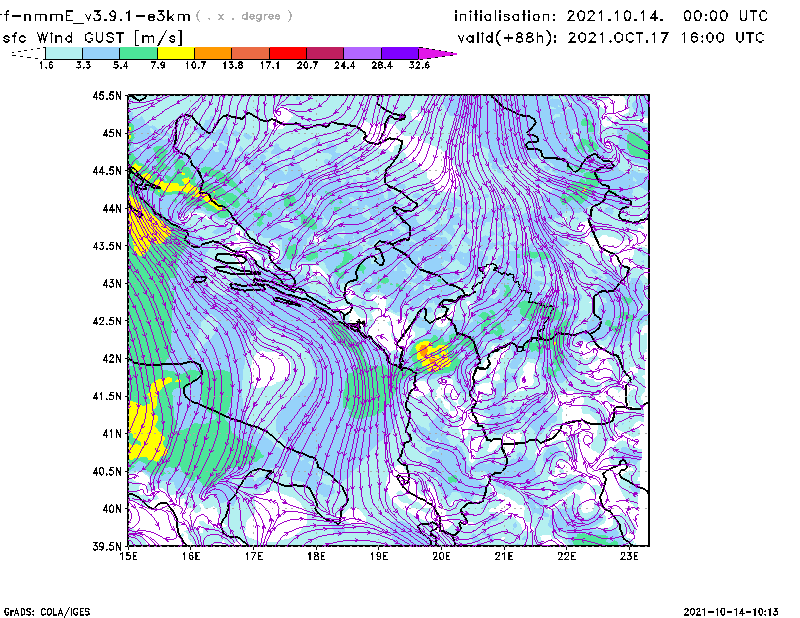Screen dimensions: 800x618
Task: Click the '18E' longitude label
Action: coord(316,556)
